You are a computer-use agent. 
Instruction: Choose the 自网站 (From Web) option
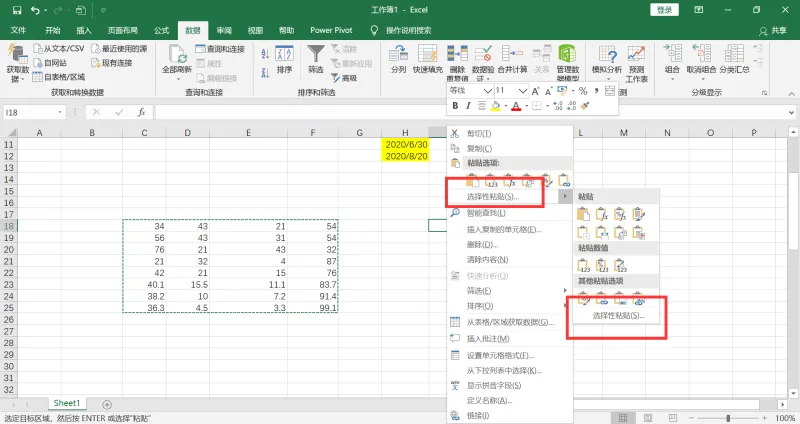[50, 63]
